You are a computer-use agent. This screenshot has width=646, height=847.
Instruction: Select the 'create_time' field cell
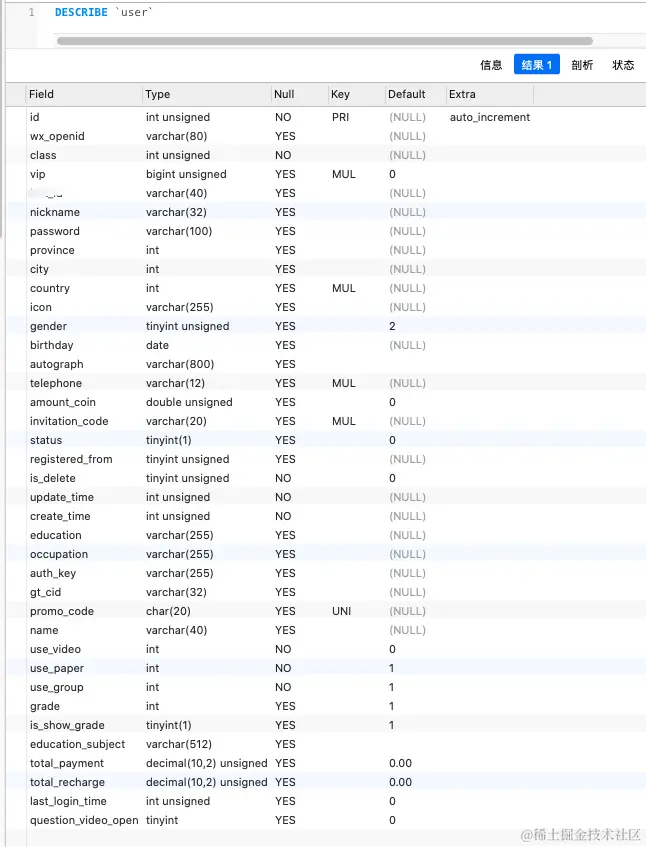(x=60, y=516)
